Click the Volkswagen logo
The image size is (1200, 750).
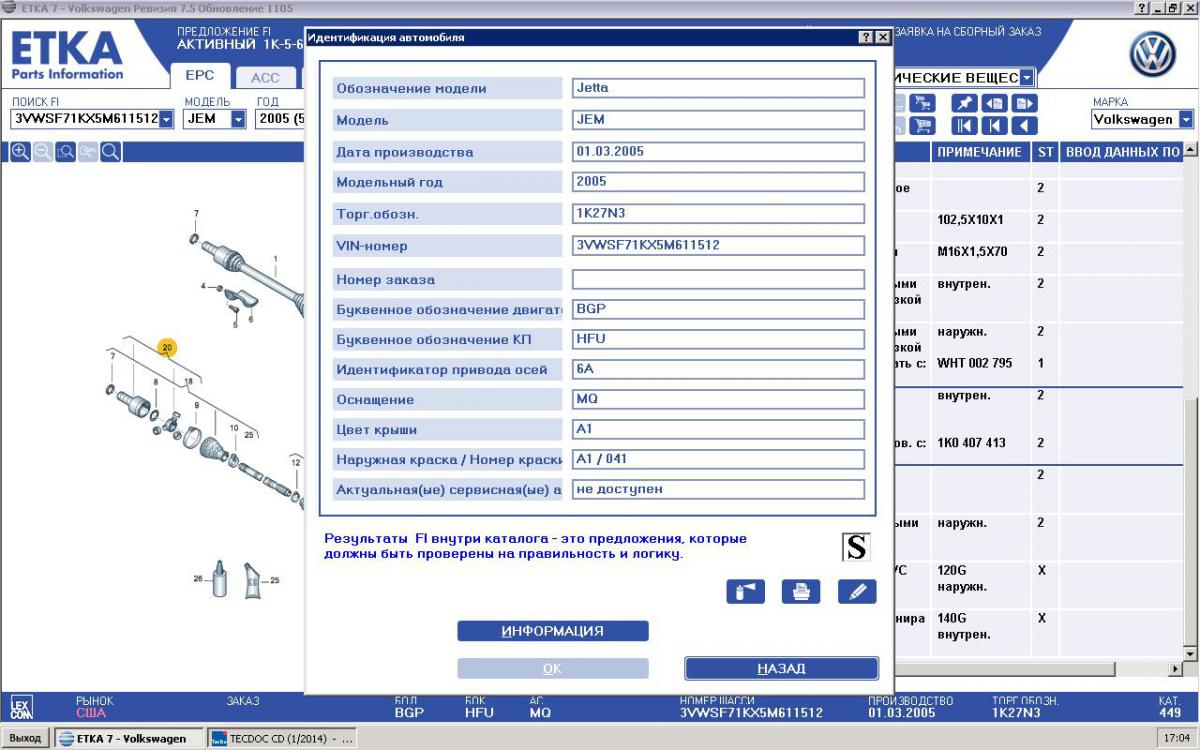1153,55
